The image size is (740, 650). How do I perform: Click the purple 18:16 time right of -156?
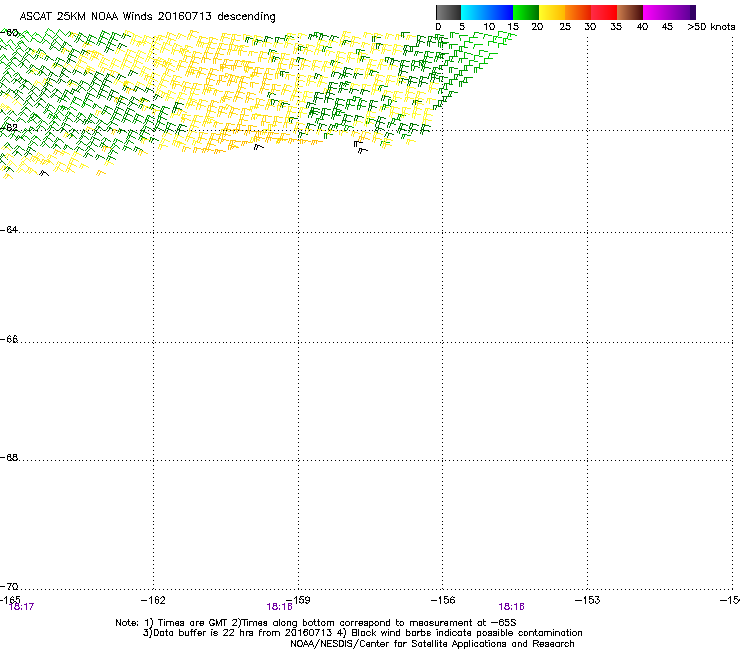tap(512, 607)
